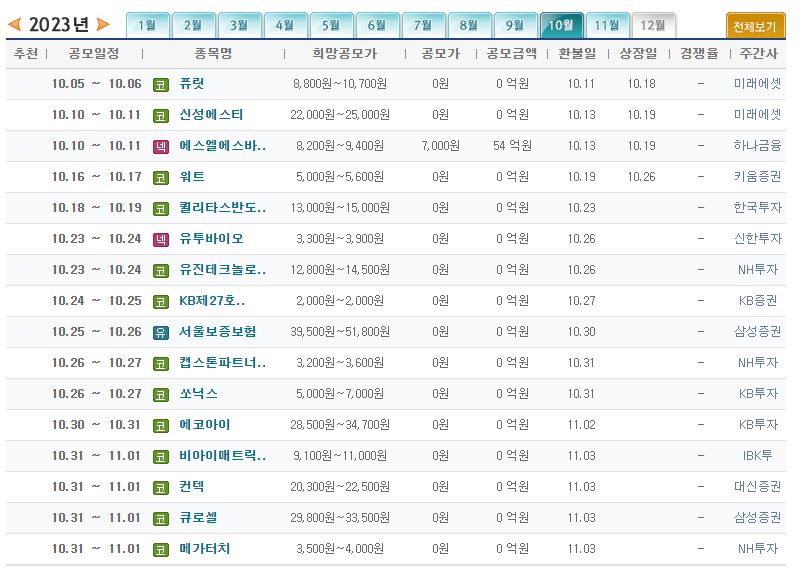The image size is (801, 577).
Task: Open the 에스엘에스바.. stock link
Action: click(223, 146)
